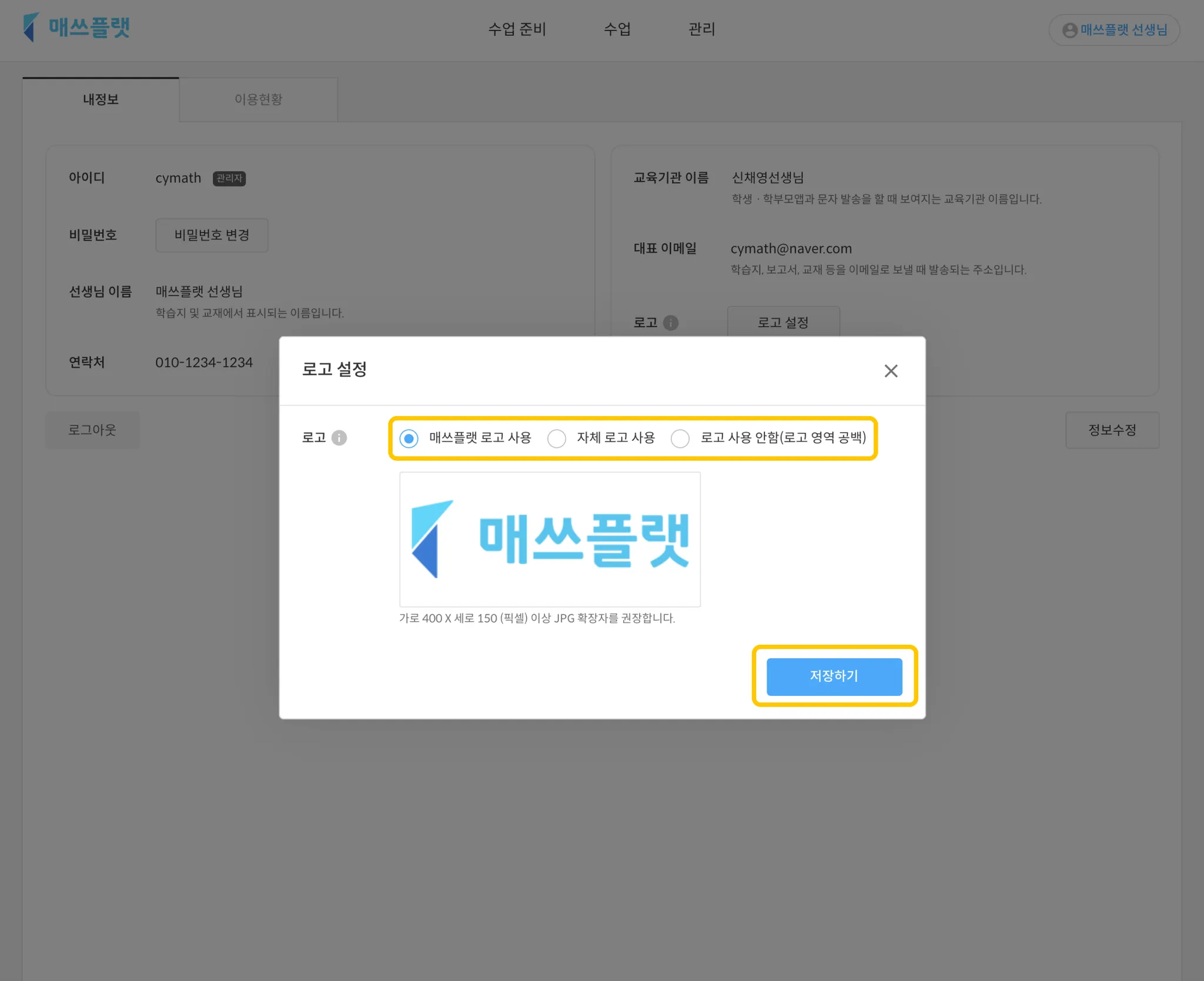The width and height of the screenshot is (1204, 981).
Task: Click the 매쓰플랫 logo preview image
Action: click(x=550, y=539)
